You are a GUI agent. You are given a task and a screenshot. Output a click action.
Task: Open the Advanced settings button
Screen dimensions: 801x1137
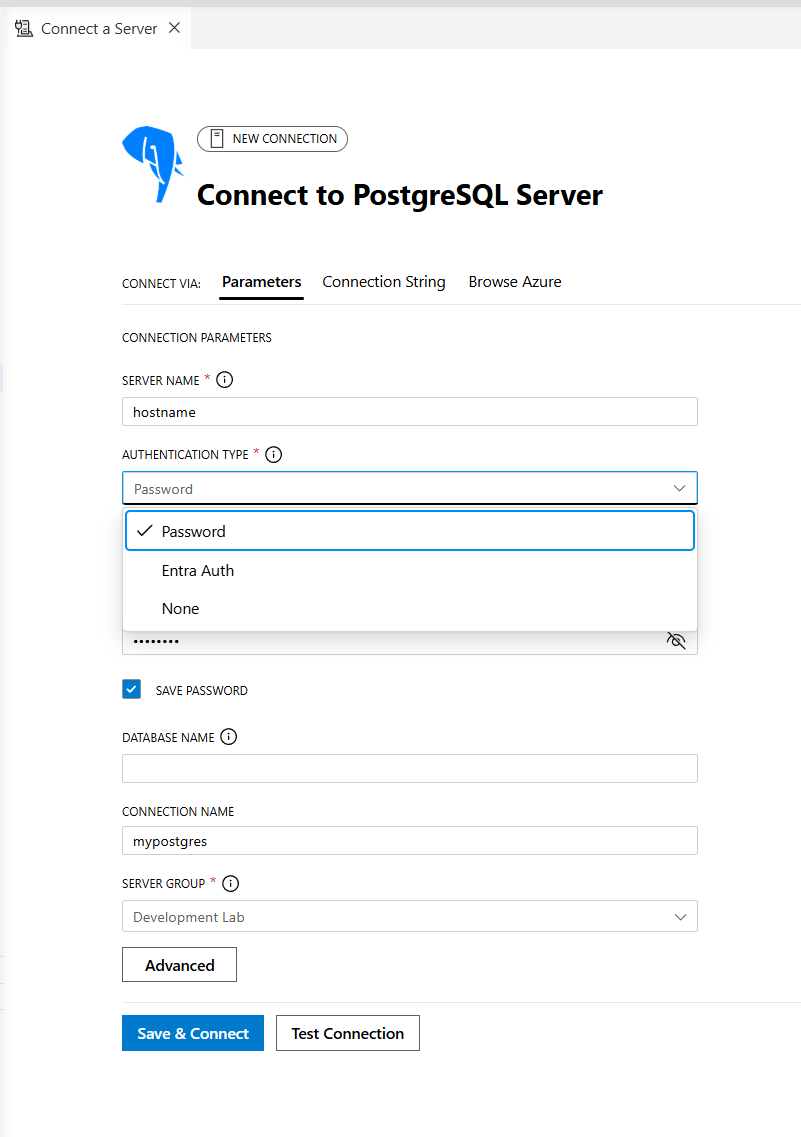point(179,964)
